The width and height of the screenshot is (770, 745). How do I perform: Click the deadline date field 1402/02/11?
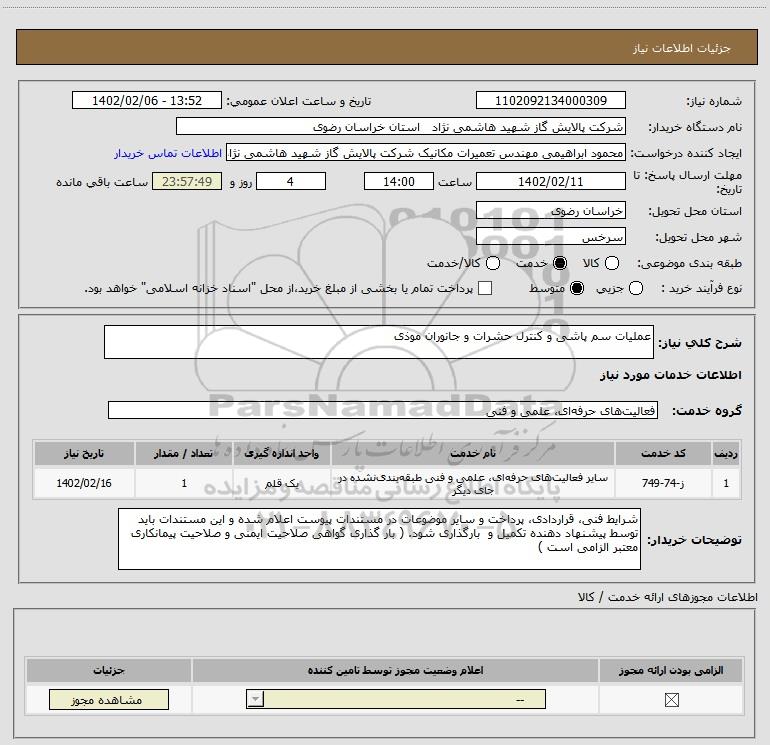550,182
